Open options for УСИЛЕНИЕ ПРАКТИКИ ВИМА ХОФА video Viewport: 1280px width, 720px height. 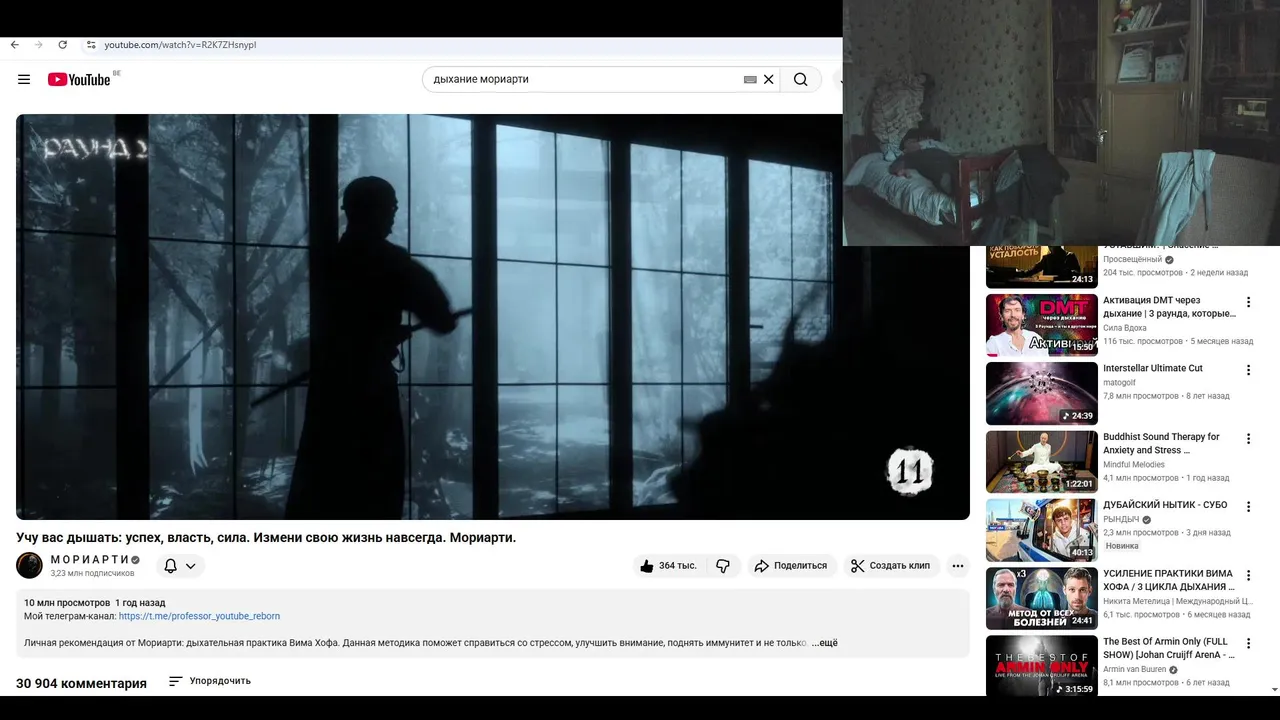(1248, 576)
